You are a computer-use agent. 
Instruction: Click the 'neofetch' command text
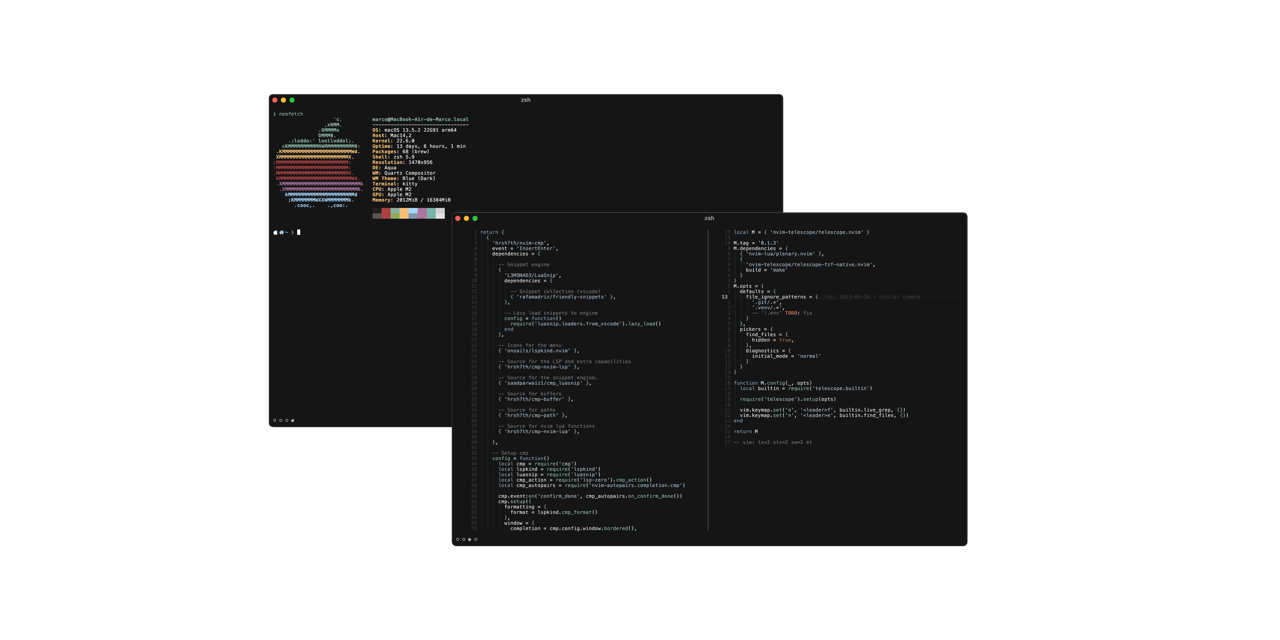pyautogui.click(x=291, y=114)
